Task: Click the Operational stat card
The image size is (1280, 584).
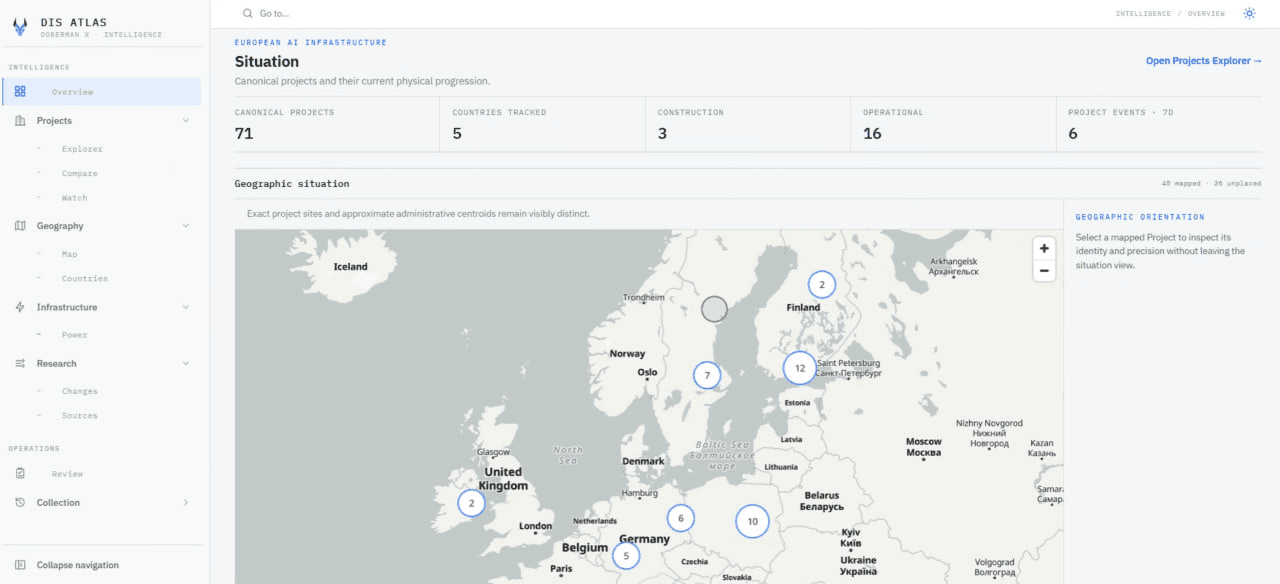Action: pos(953,125)
